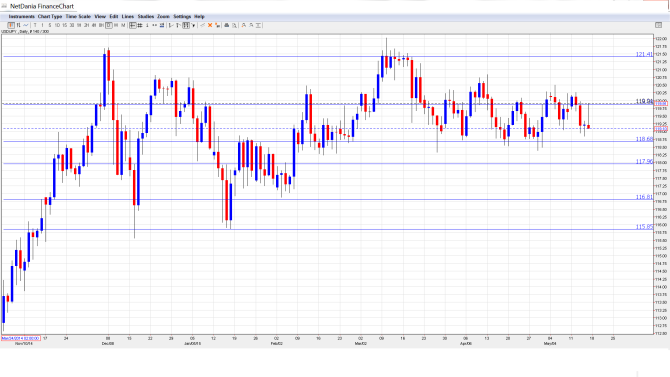
Task: Select the OHLC bar chart type icon
Action: pos(18,25)
